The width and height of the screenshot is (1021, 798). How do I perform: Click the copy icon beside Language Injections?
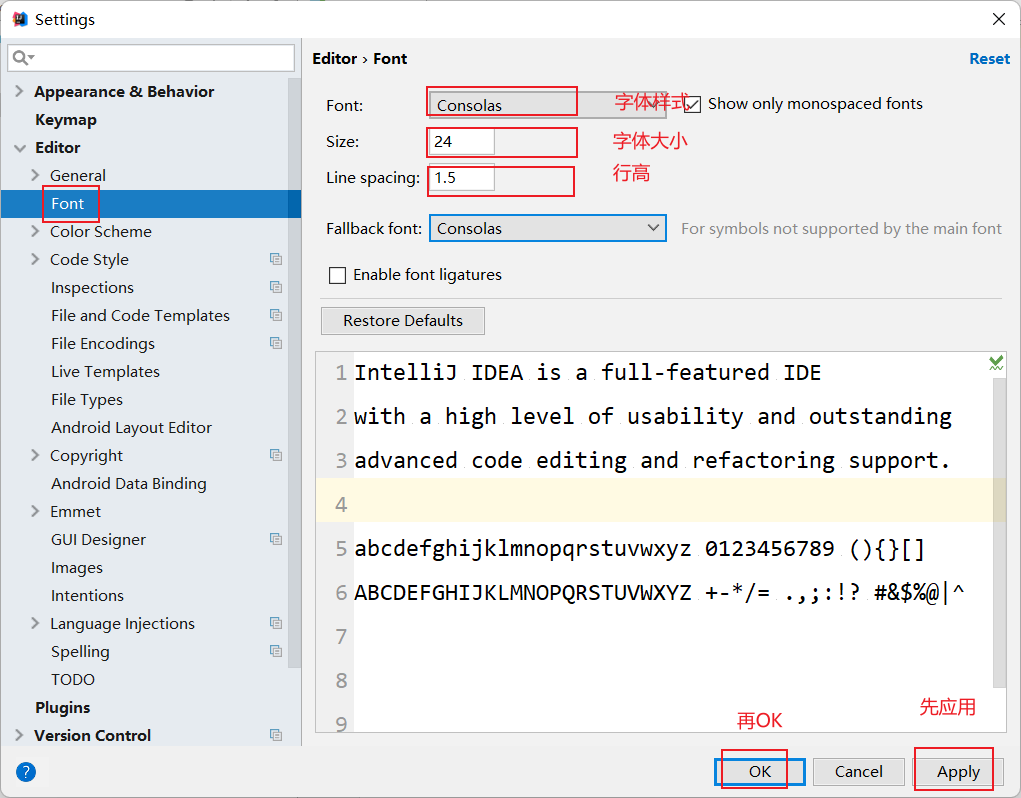(276, 623)
